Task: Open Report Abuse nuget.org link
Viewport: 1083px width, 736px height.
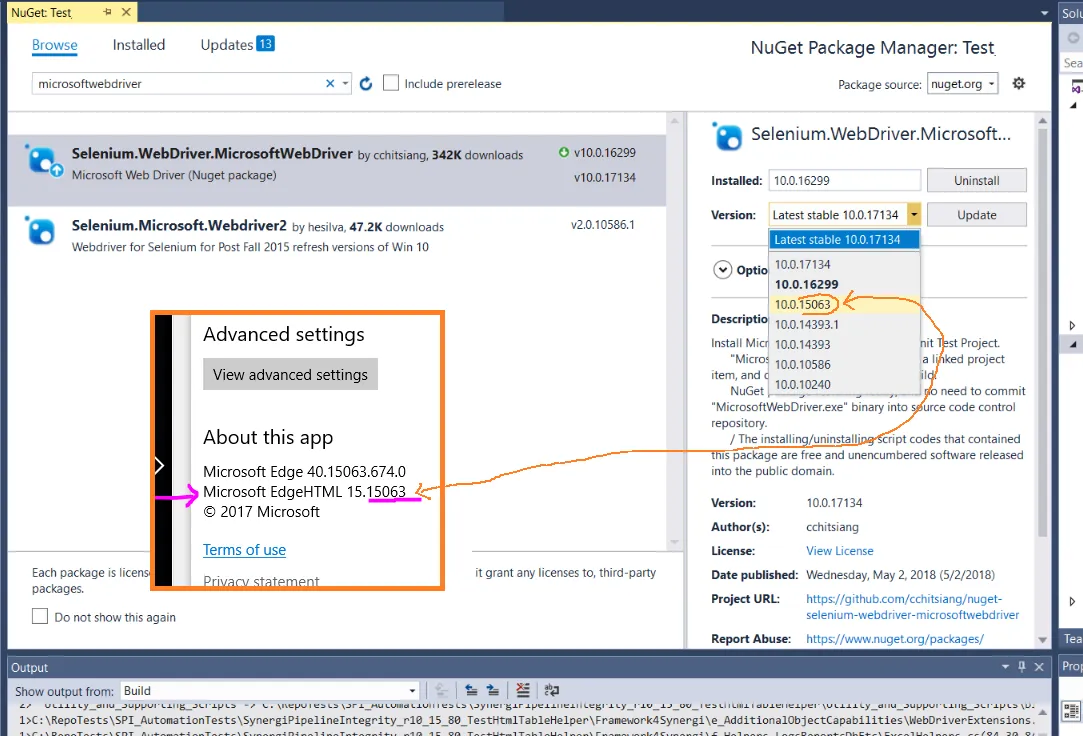Action: 894,639
